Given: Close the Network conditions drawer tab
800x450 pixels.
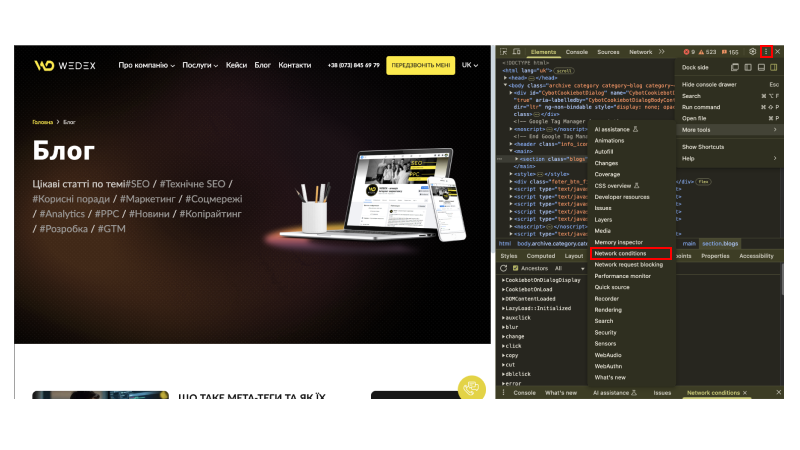Looking at the screenshot, I should (x=745, y=393).
